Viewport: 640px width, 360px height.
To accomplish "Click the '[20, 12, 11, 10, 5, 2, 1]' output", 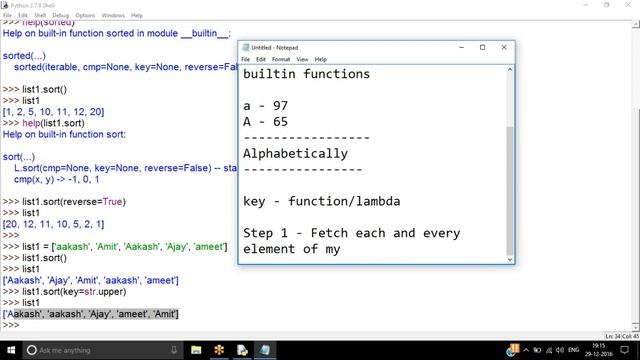I will coord(53,224).
